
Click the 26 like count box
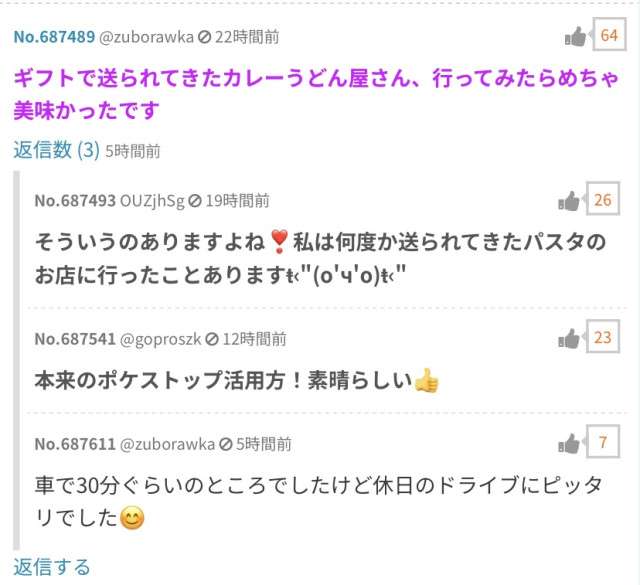[x=603, y=199]
